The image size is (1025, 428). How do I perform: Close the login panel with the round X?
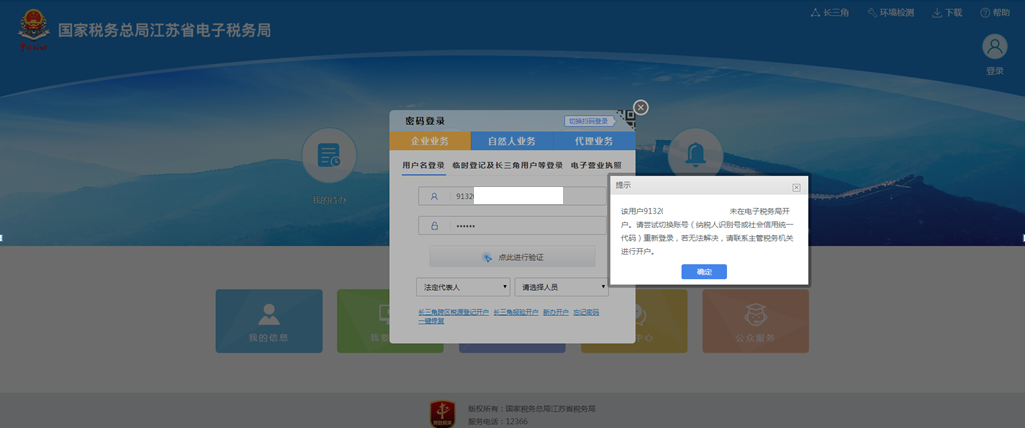tap(641, 107)
